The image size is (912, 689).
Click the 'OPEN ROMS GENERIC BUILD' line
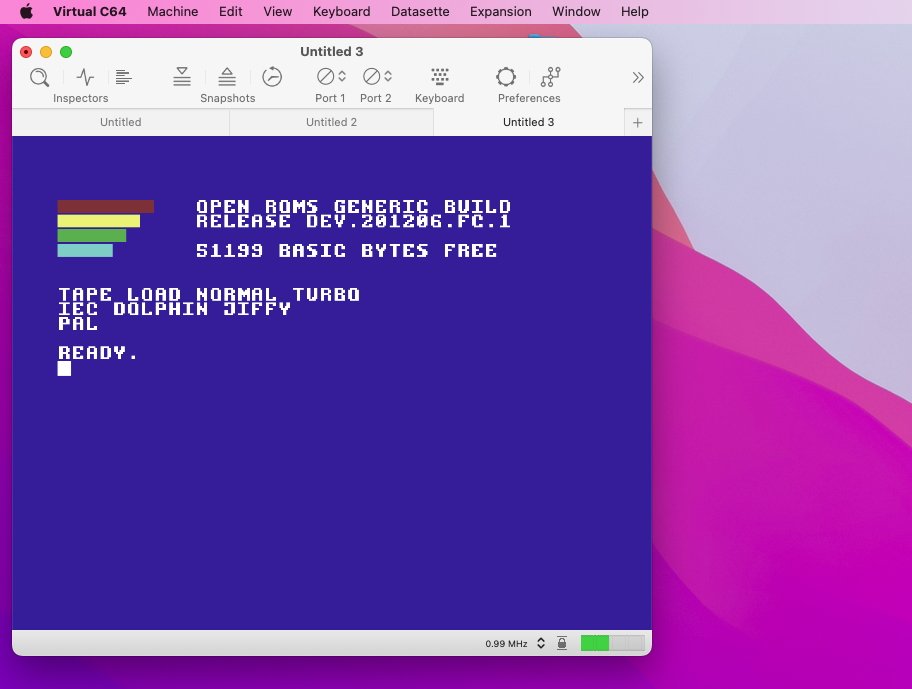coord(354,206)
